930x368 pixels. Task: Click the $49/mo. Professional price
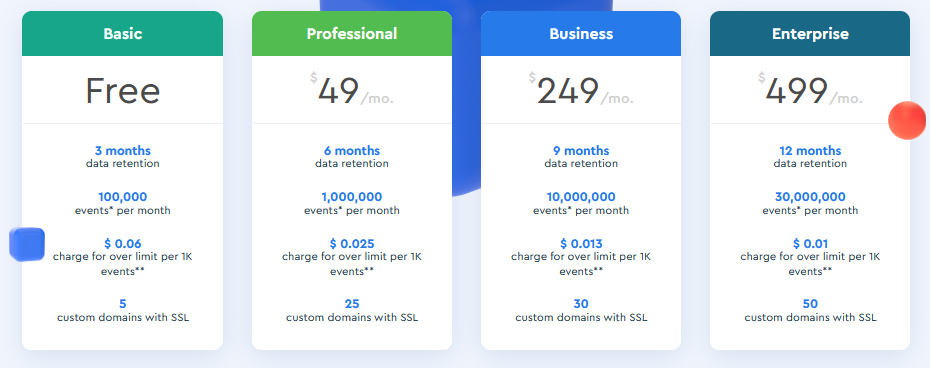(x=352, y=91)
